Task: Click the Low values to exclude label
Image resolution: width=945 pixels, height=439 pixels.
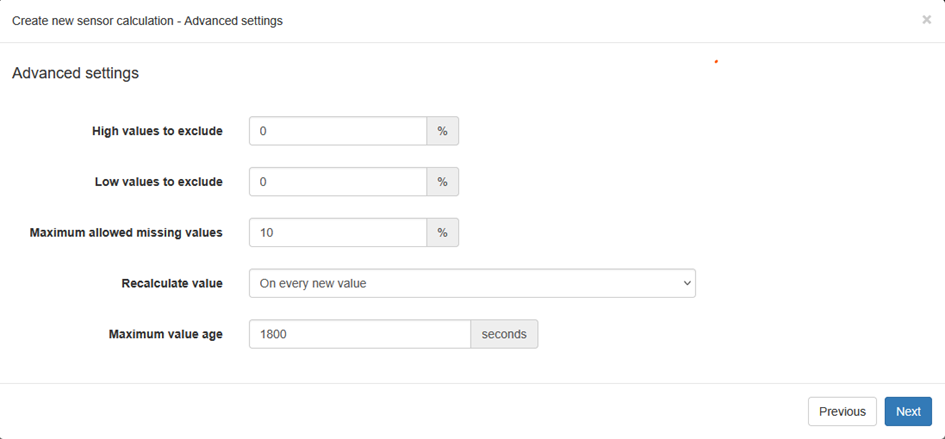Action: pos(159,182)
